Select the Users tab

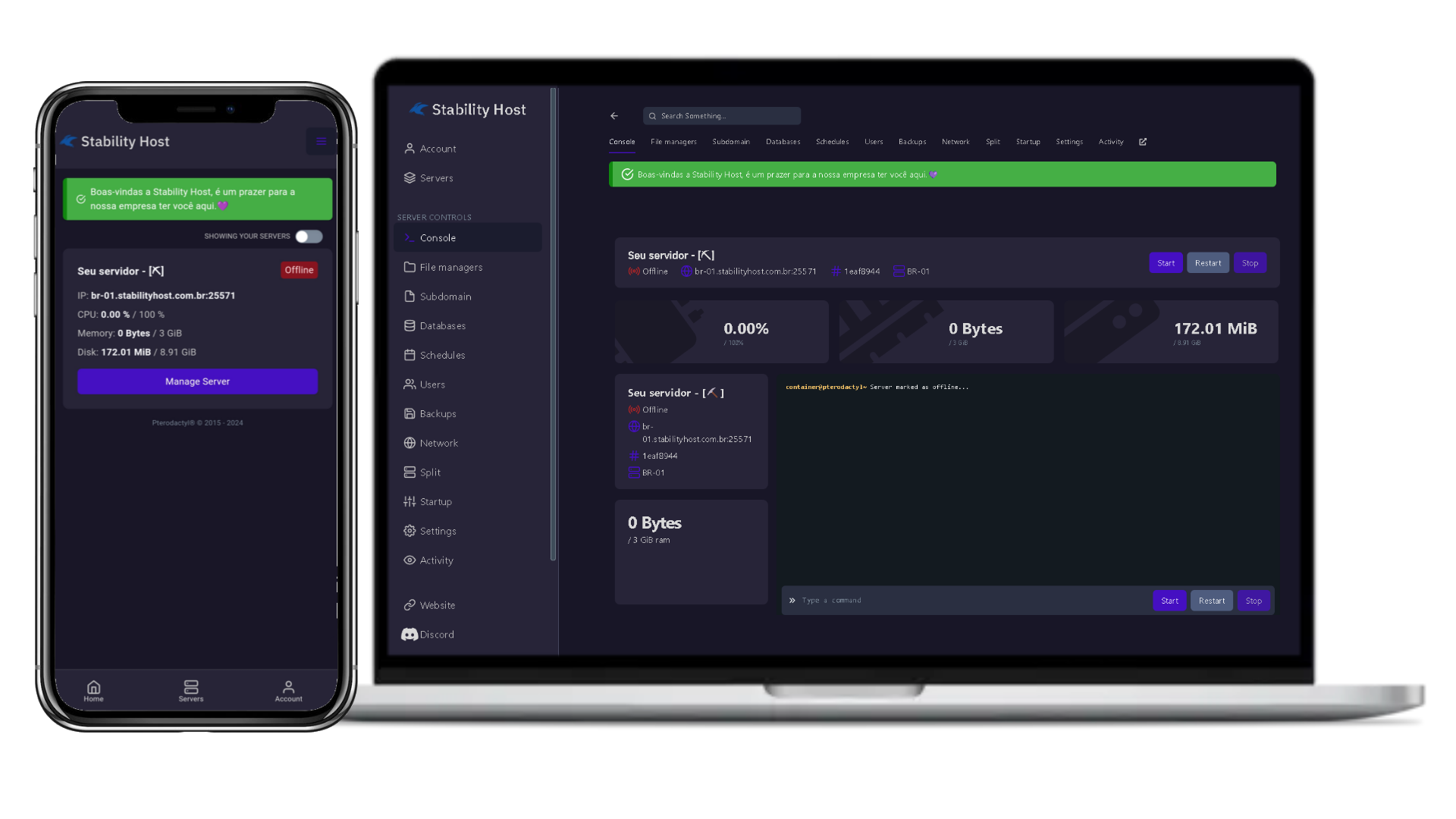873,141
